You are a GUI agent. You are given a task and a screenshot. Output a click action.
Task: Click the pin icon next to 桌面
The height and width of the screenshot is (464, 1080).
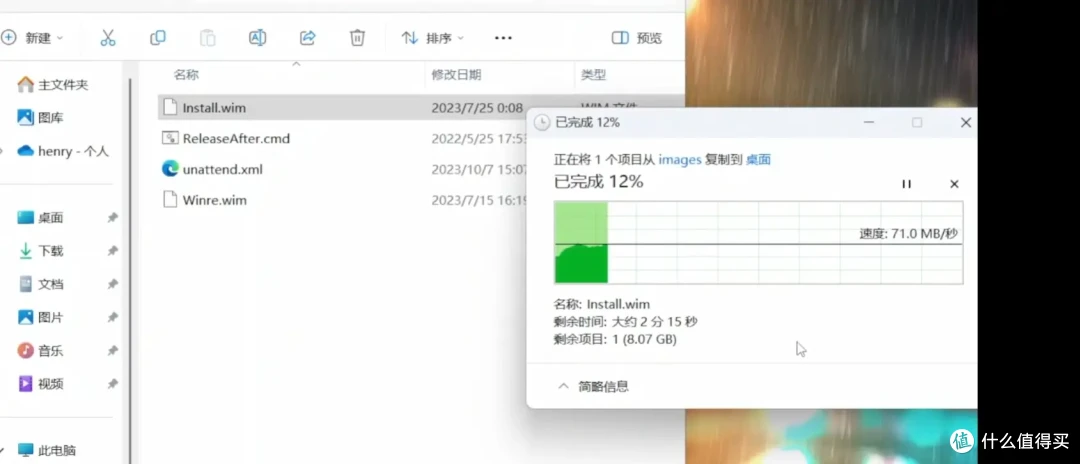coord(112,218)
